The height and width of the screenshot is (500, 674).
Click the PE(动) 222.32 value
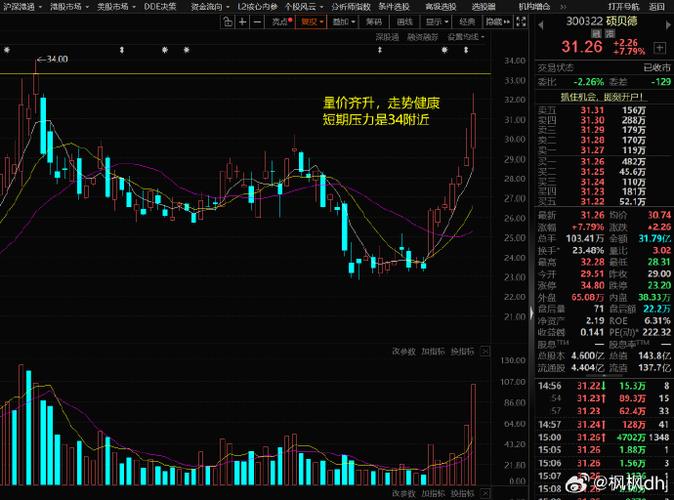[x=656, y=332]
